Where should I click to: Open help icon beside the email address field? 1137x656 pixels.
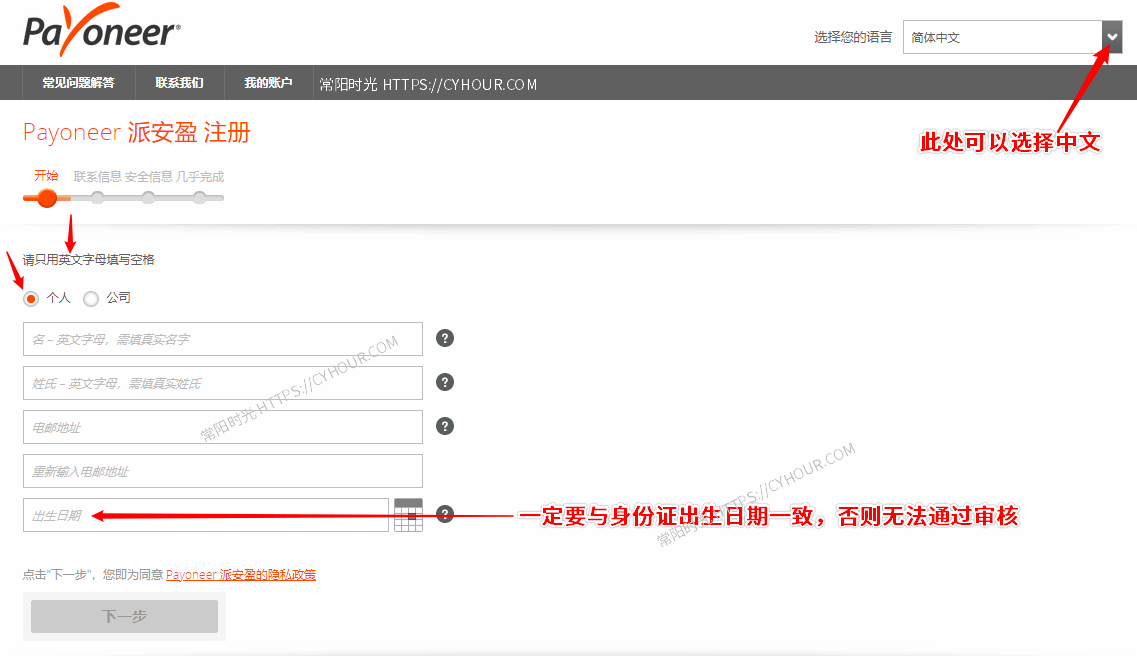[x=445, y=426]
